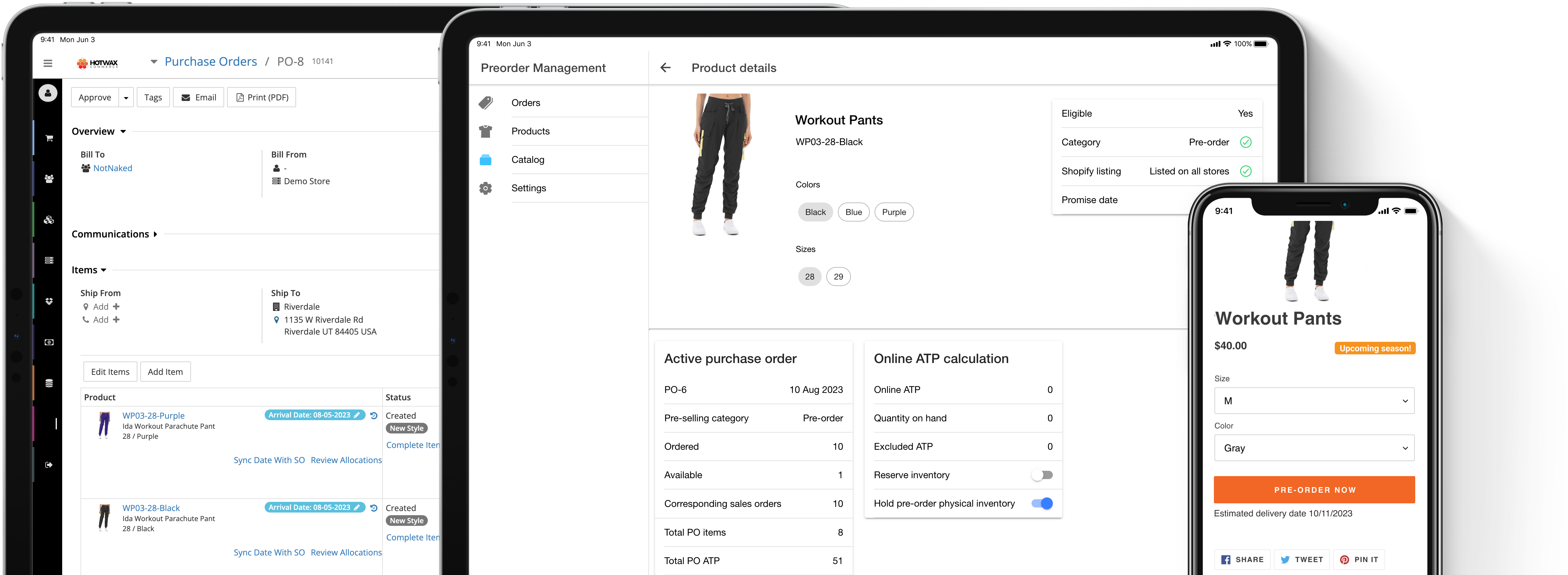
Task: Click the PRE-ORDER NOW button
Action: (x=1314, y=490)
